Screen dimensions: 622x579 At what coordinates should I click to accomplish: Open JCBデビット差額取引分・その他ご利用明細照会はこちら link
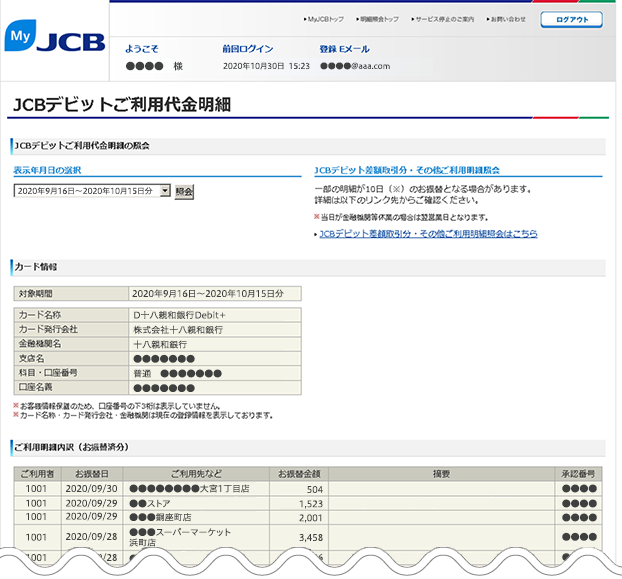click(x=428, y=234)
